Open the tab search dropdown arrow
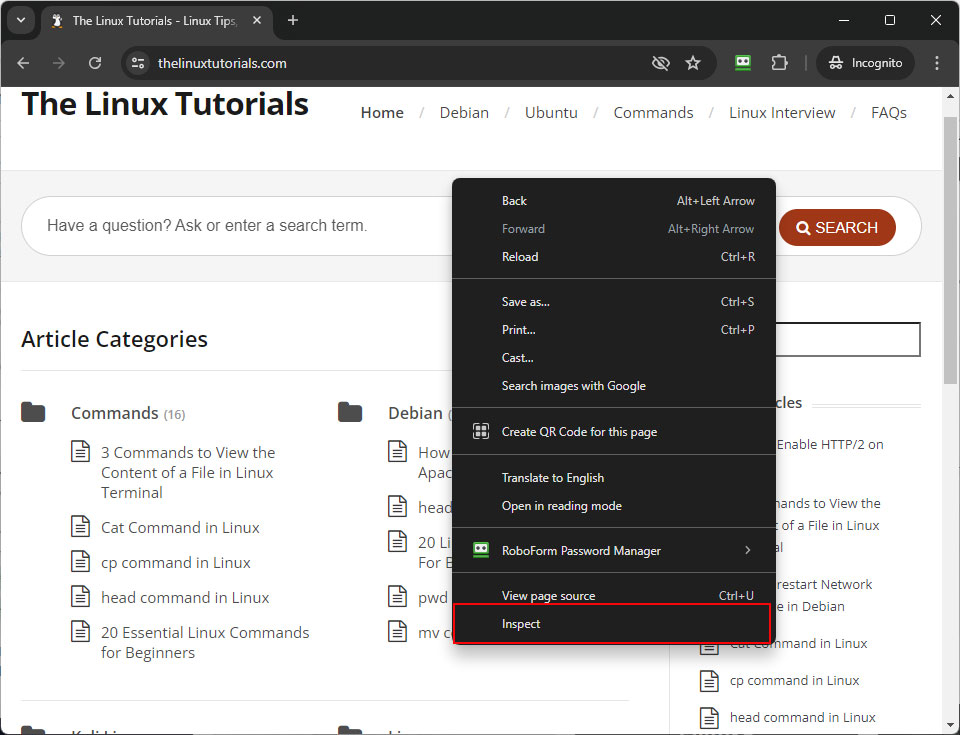 coord(21,20)
